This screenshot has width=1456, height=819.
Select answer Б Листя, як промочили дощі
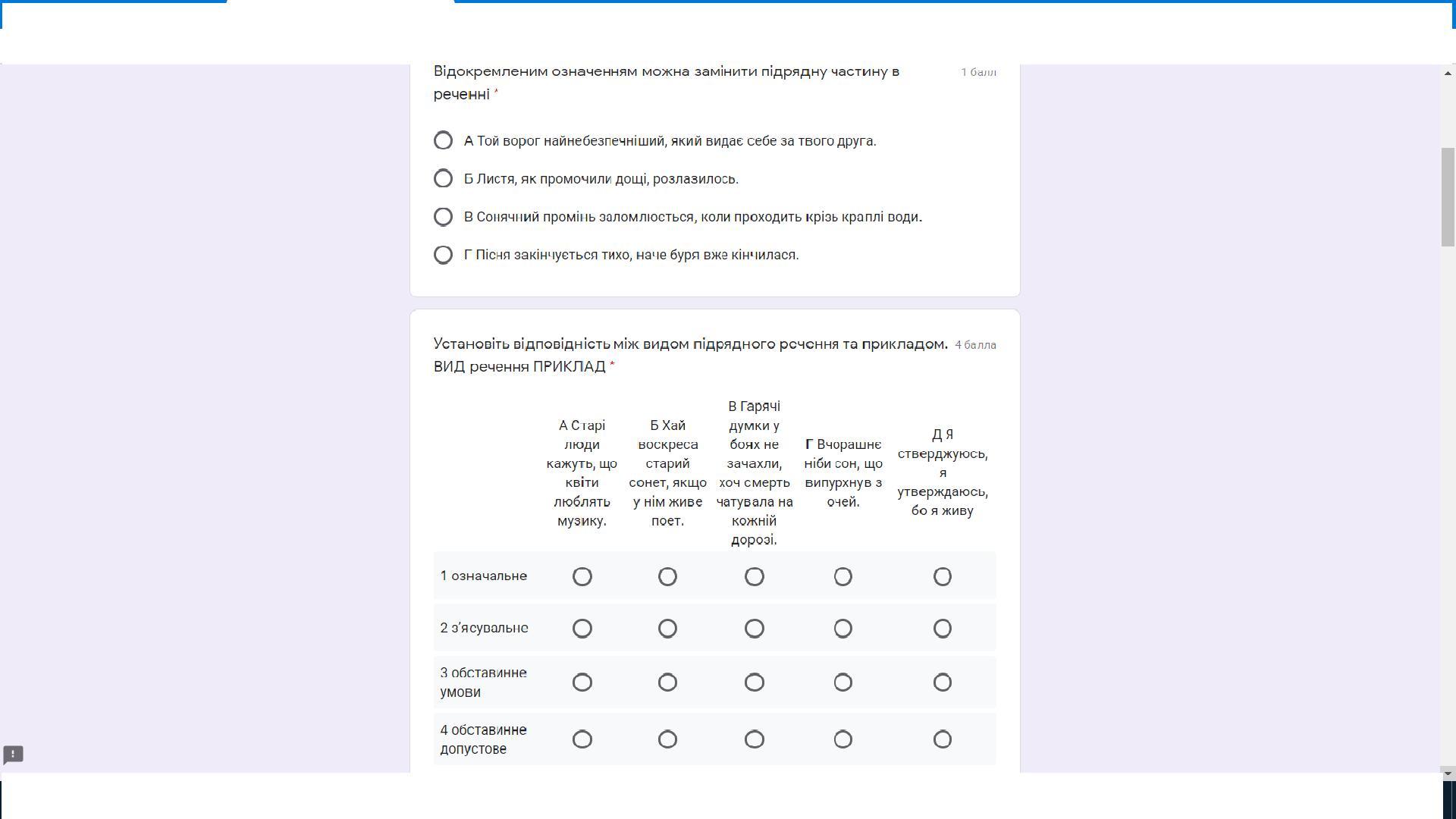point(443,179)
